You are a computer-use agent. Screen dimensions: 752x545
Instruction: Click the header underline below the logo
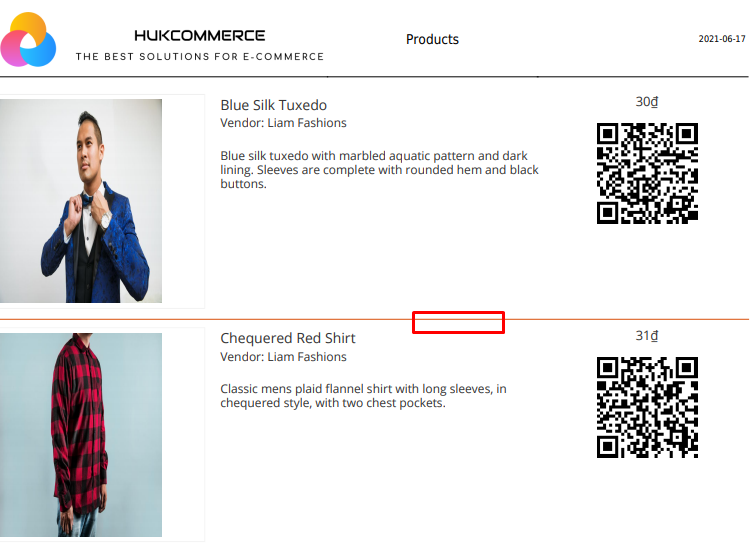click(x=374, y=76)
